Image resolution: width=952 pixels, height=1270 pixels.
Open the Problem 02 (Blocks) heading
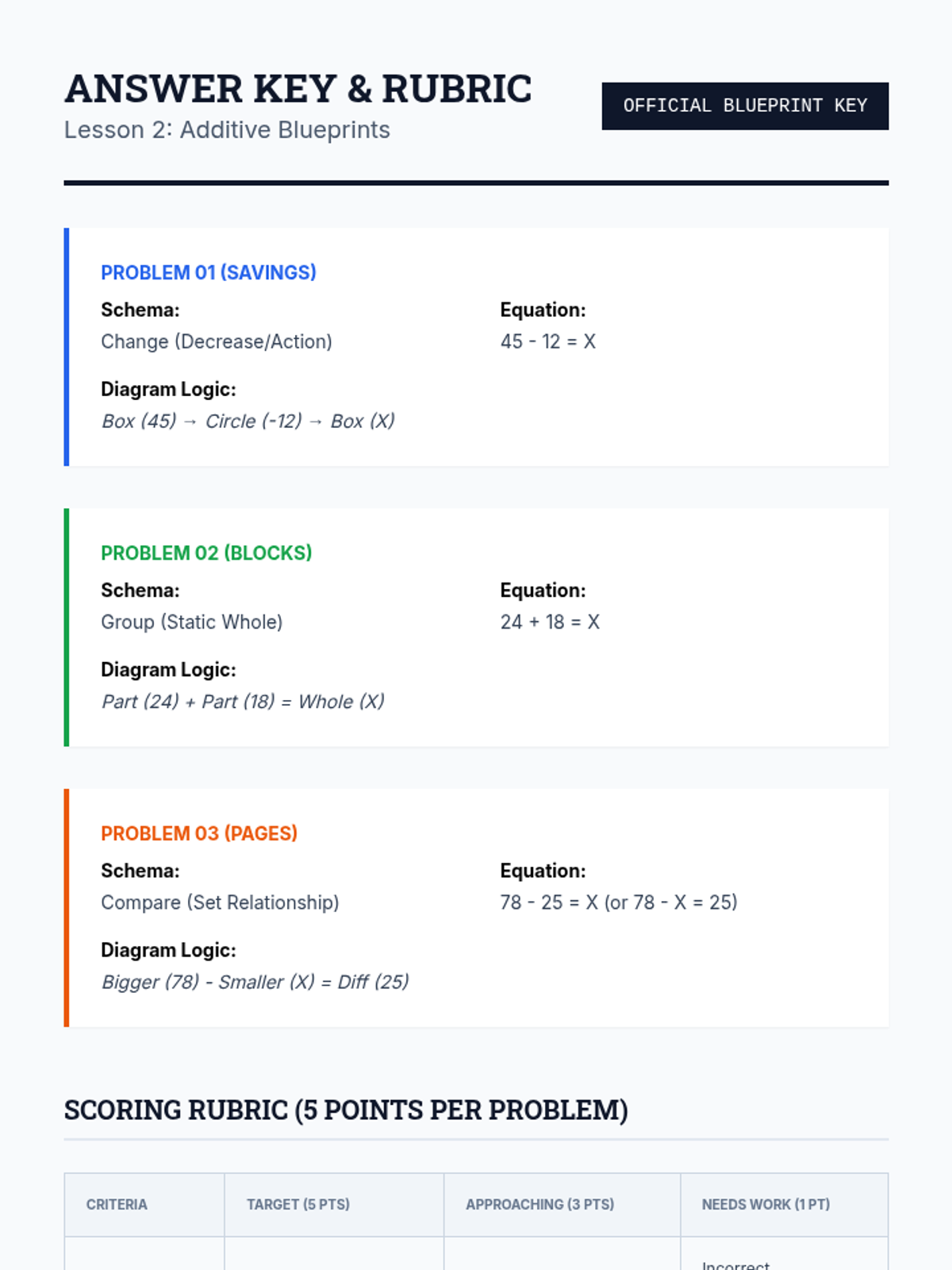click(x=206, y=552)
